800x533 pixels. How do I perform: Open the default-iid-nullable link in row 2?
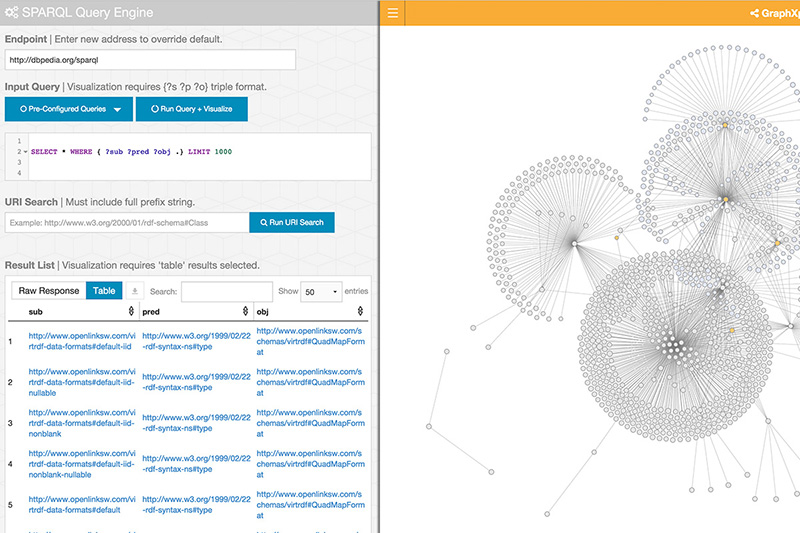(80, 383)
